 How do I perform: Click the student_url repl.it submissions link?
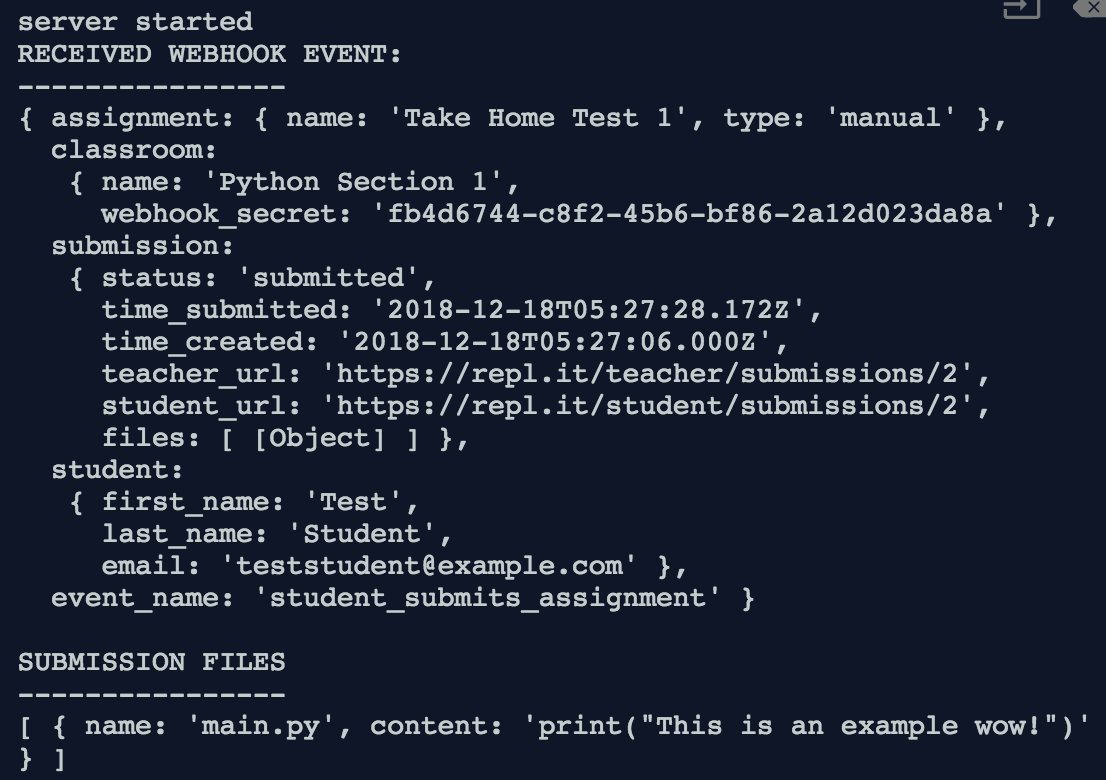point(648,406)
